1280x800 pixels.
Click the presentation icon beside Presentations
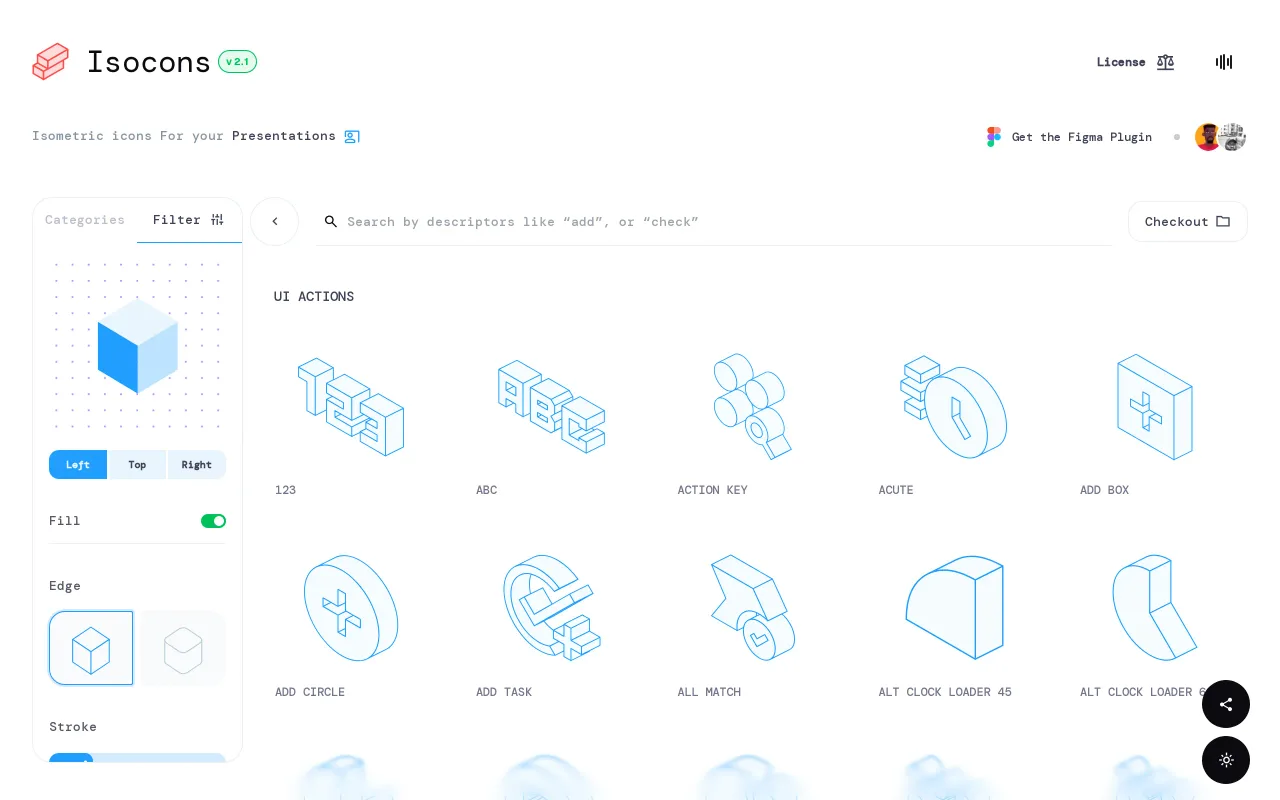[352, 136]
